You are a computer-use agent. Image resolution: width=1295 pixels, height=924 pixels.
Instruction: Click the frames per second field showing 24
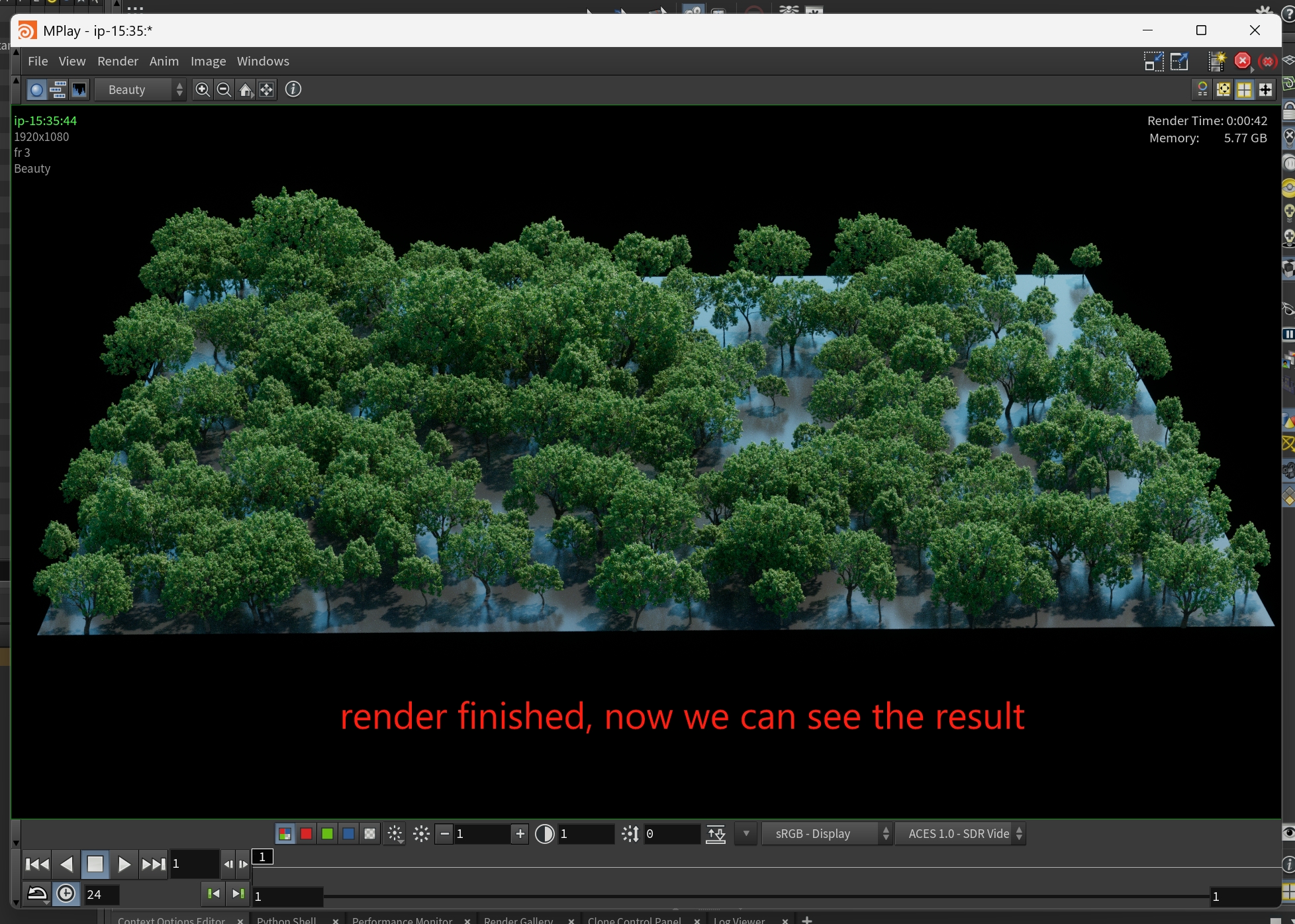pyautogui.click(x=102, y=895)
